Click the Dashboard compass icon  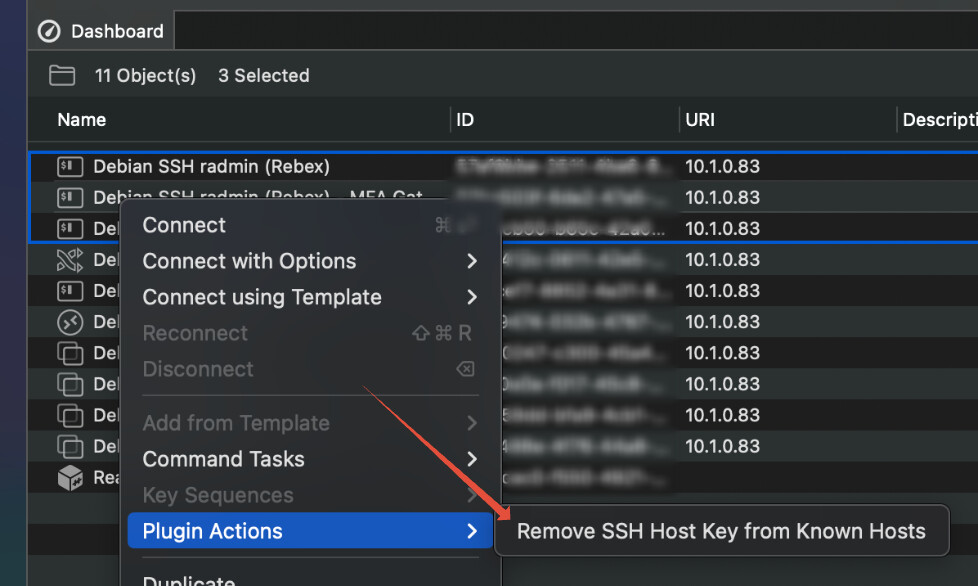point(49,31)
